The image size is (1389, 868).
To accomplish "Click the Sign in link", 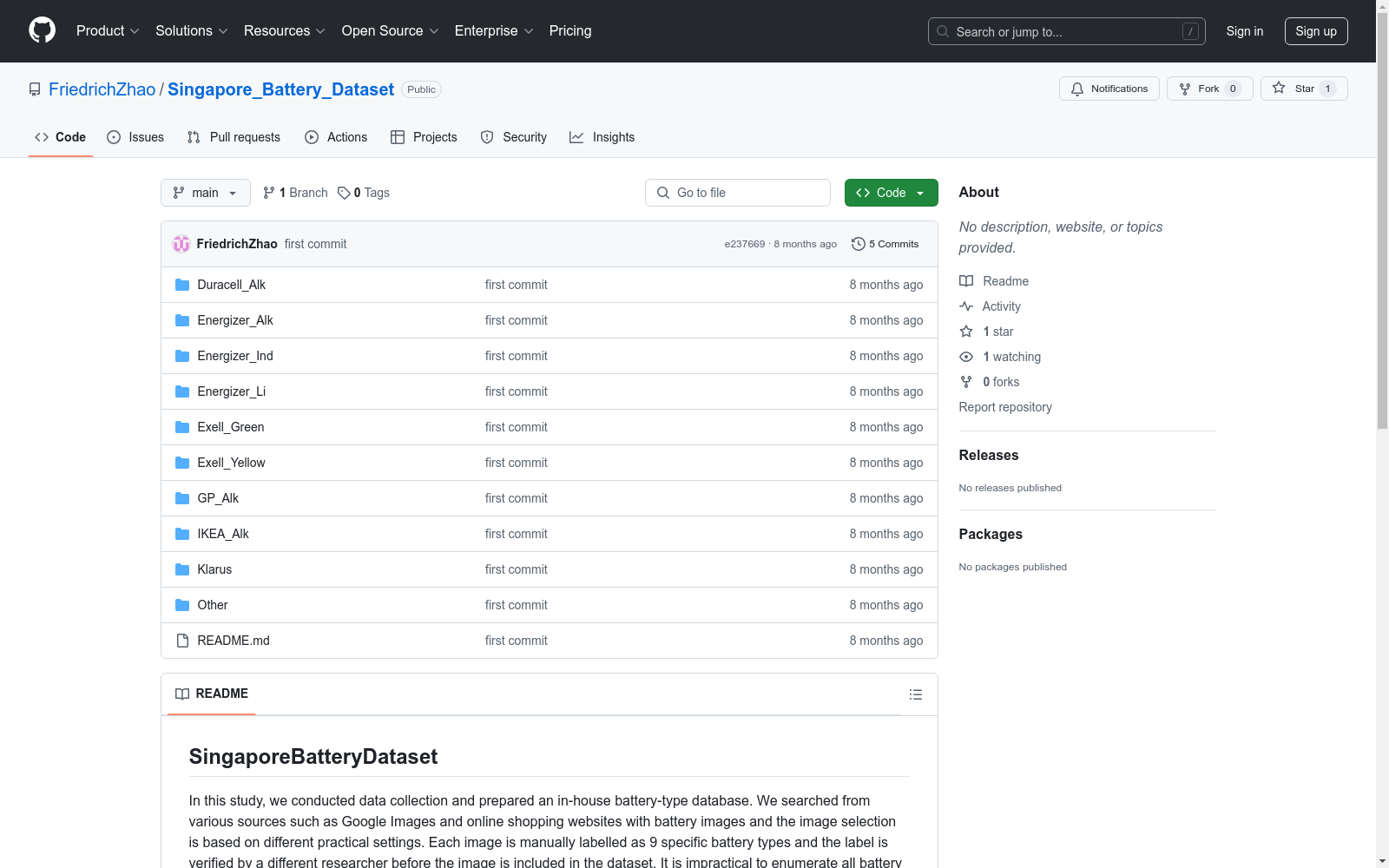I will (1245, 31).
